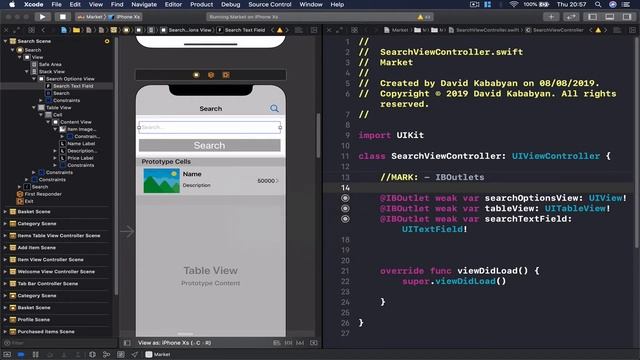Open the Editor menu
Viewport: 640px width, 360px height.
tap(173, 4)
